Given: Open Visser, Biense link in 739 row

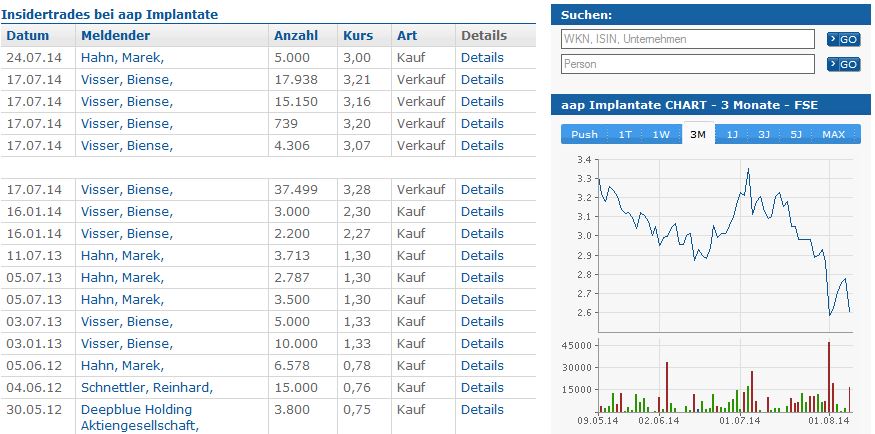Looking at the screenshot, I should pyautogui.click(x=127, y=124).
